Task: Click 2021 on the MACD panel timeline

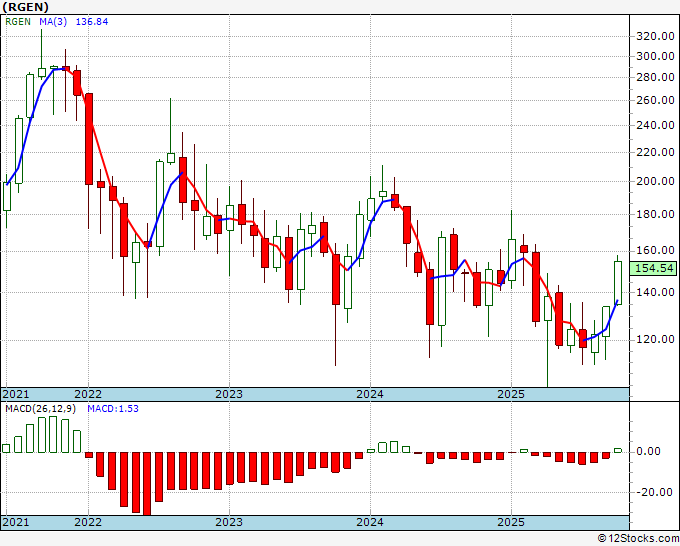Action: [16, 522]
